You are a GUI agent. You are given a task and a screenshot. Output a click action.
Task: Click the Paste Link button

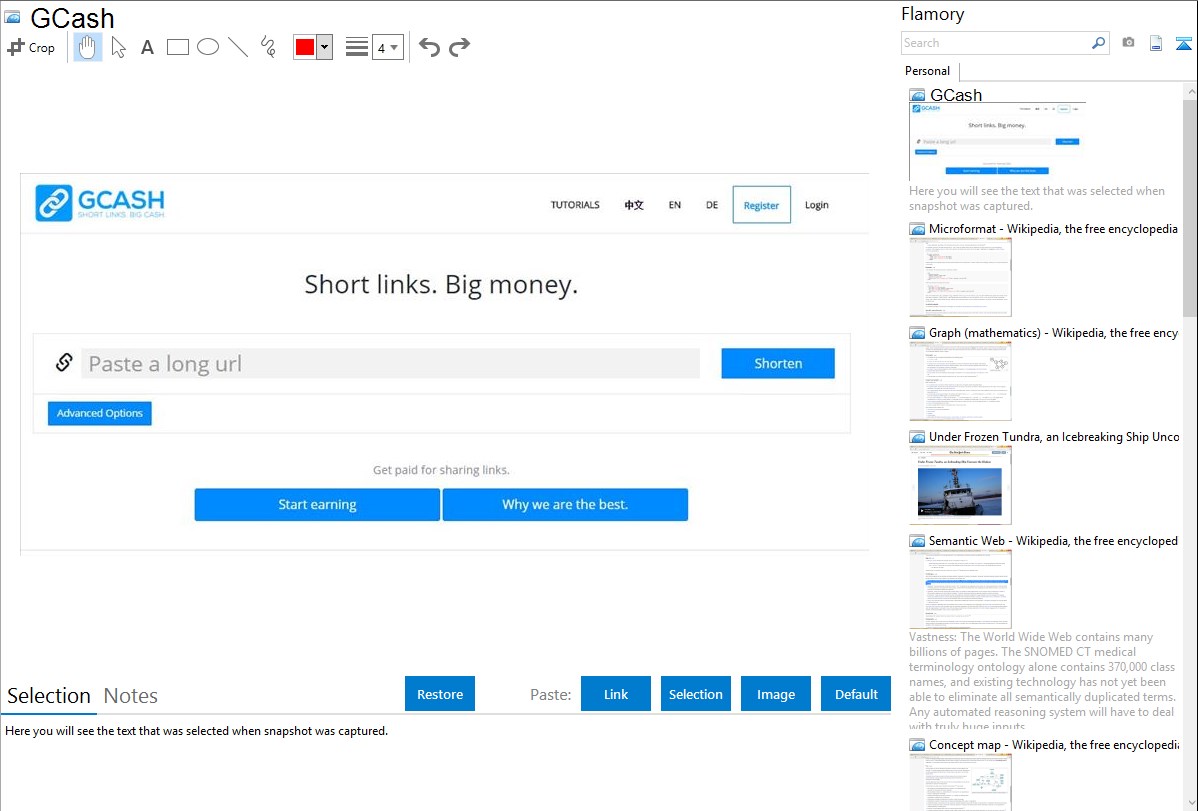click(616, 694)
